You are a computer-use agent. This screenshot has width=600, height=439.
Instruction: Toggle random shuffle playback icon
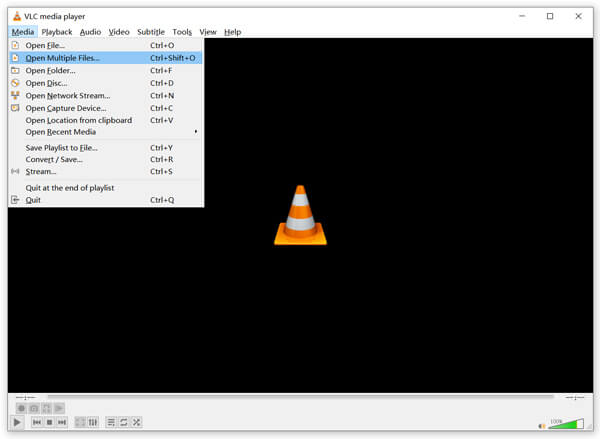coord(137,422)
